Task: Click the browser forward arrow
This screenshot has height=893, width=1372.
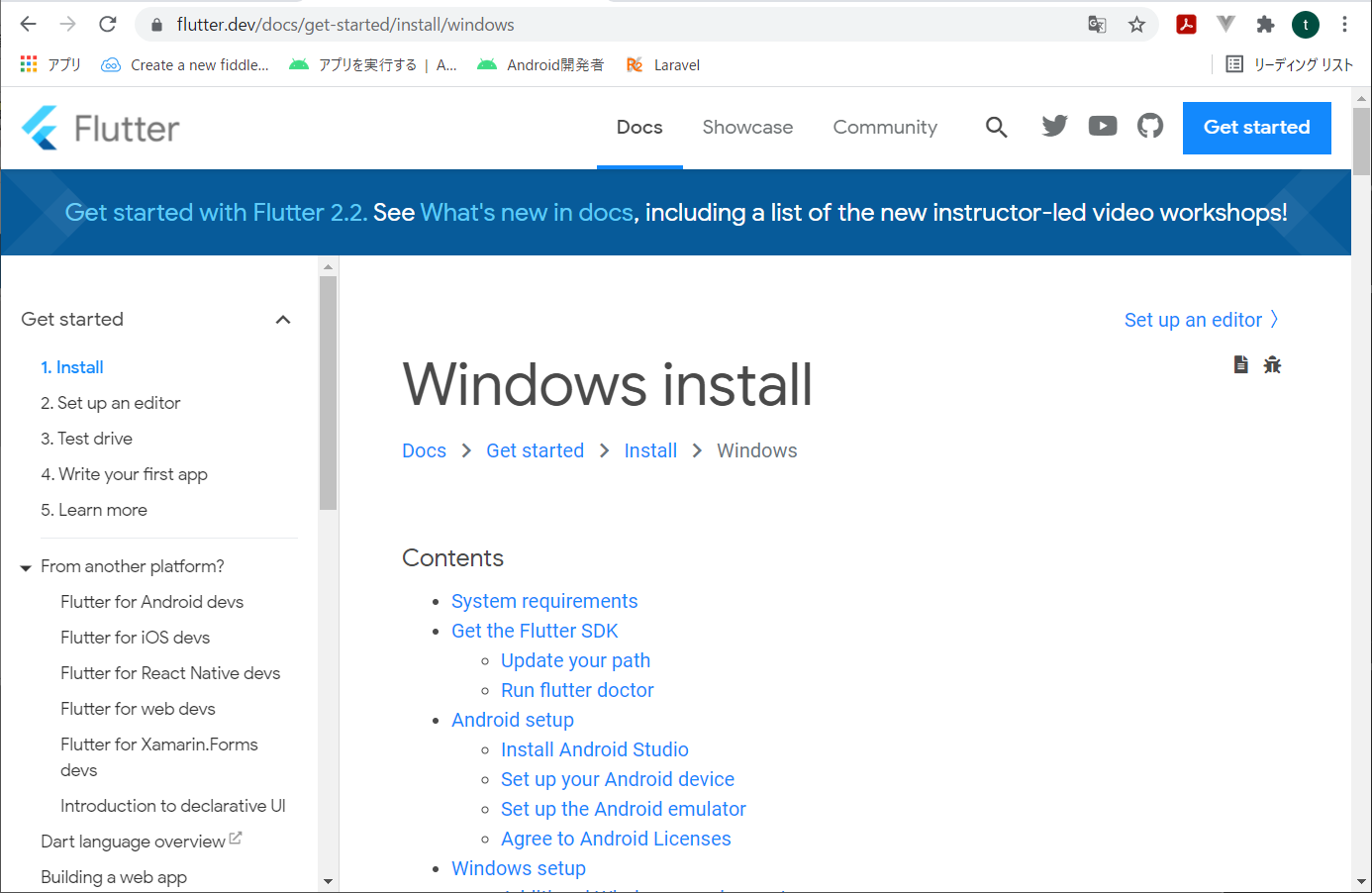Action: 67,24
